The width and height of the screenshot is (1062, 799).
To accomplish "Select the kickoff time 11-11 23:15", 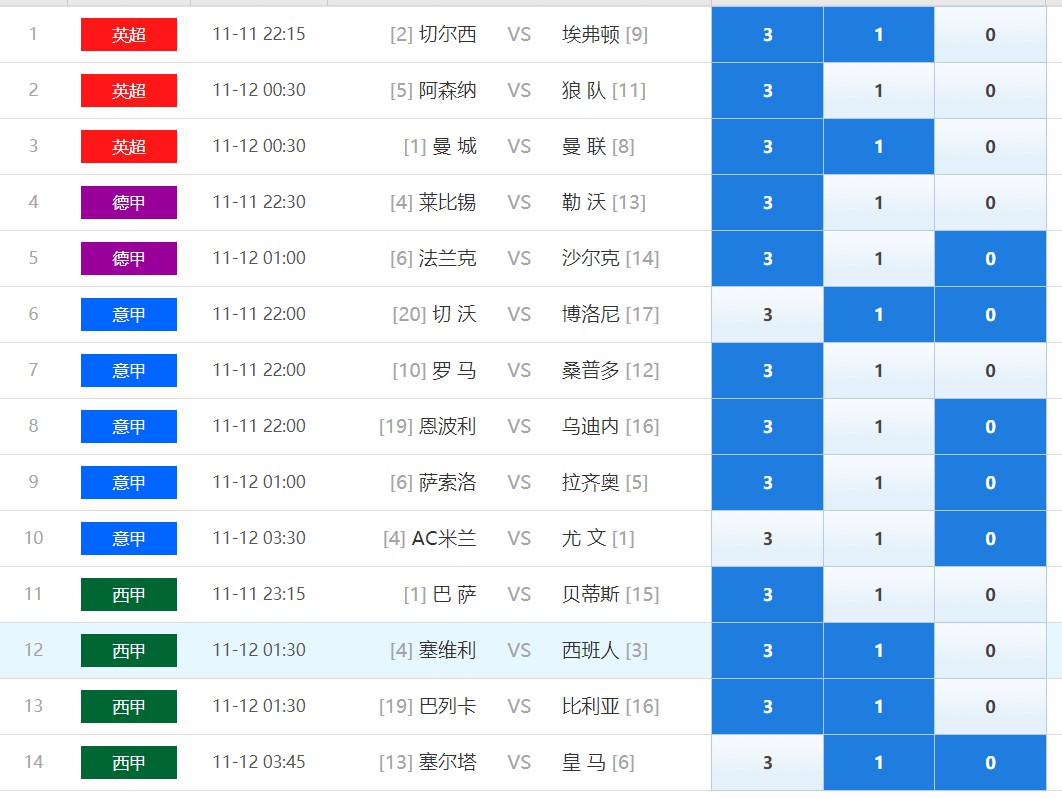I will coord(259,594).
